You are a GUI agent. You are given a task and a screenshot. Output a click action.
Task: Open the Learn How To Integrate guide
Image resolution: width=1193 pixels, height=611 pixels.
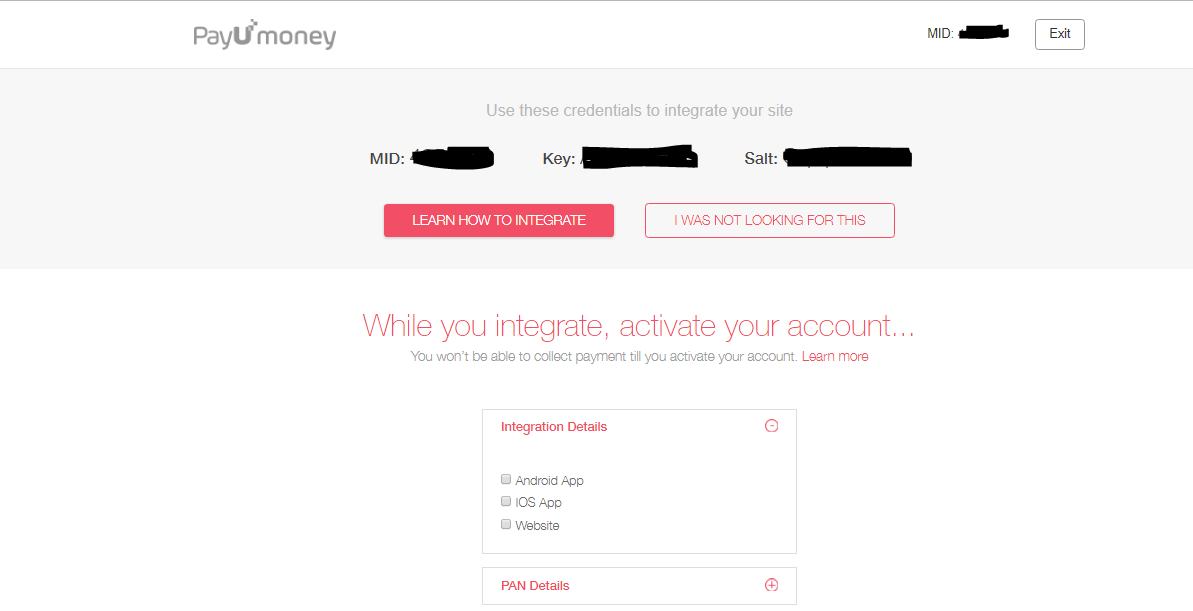[499, 221]
